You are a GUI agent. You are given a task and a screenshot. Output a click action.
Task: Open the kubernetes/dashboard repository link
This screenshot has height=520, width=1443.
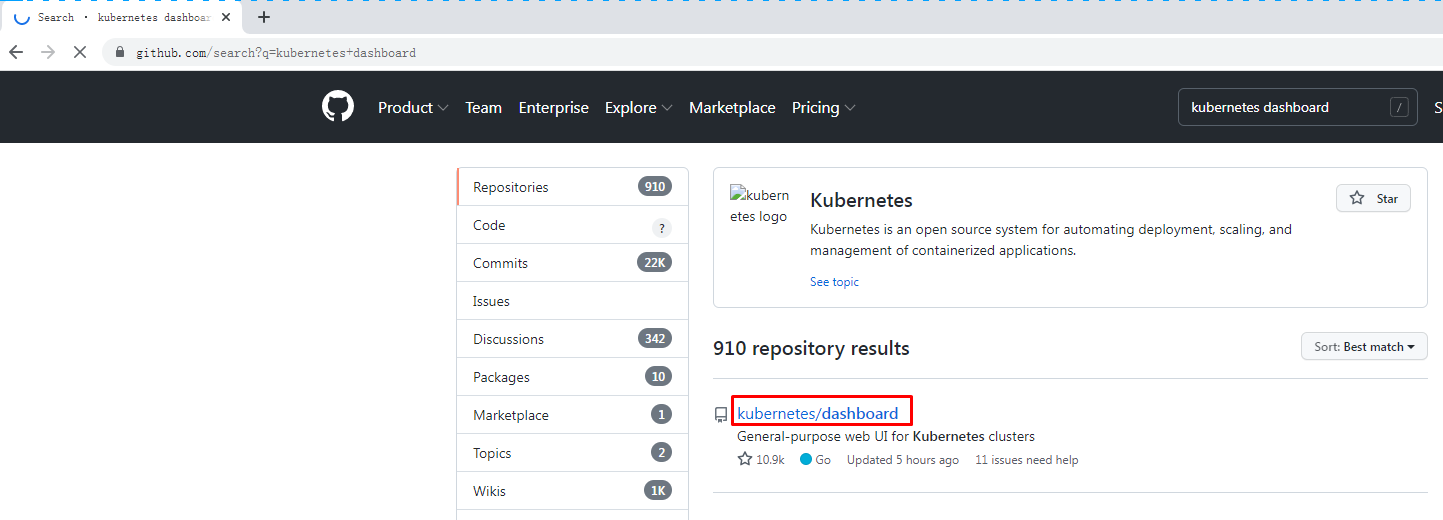(x=818, y=413)
